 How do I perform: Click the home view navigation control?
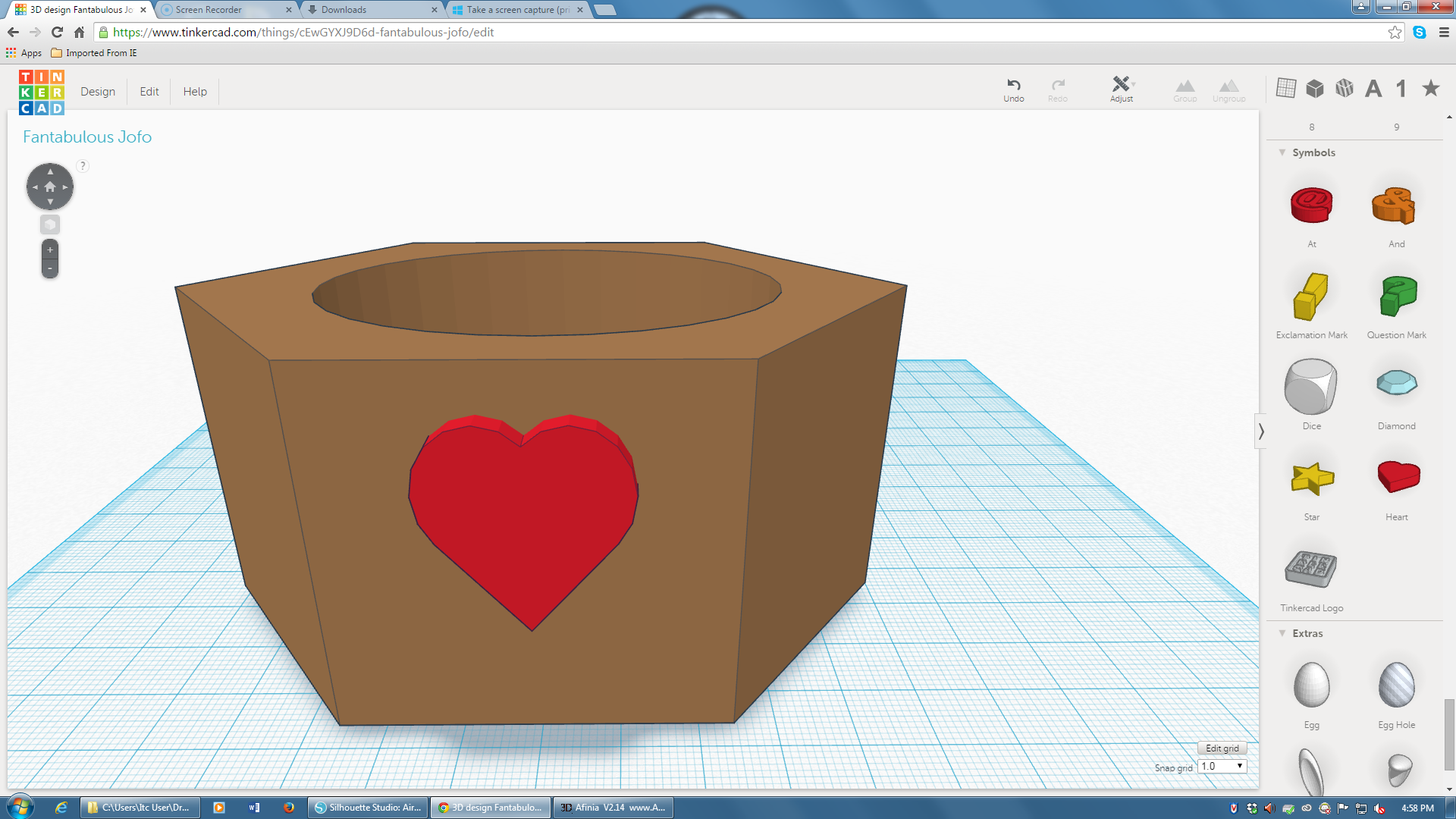tap(50, 187)
